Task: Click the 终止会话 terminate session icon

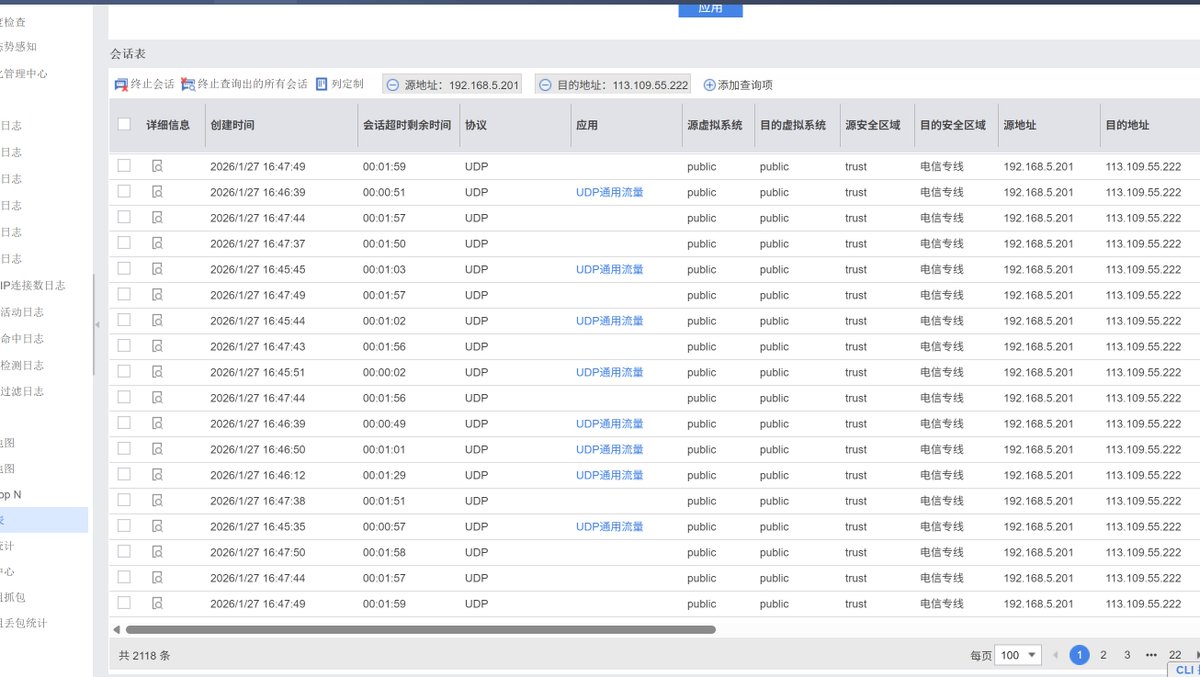Action: point(121,85)
